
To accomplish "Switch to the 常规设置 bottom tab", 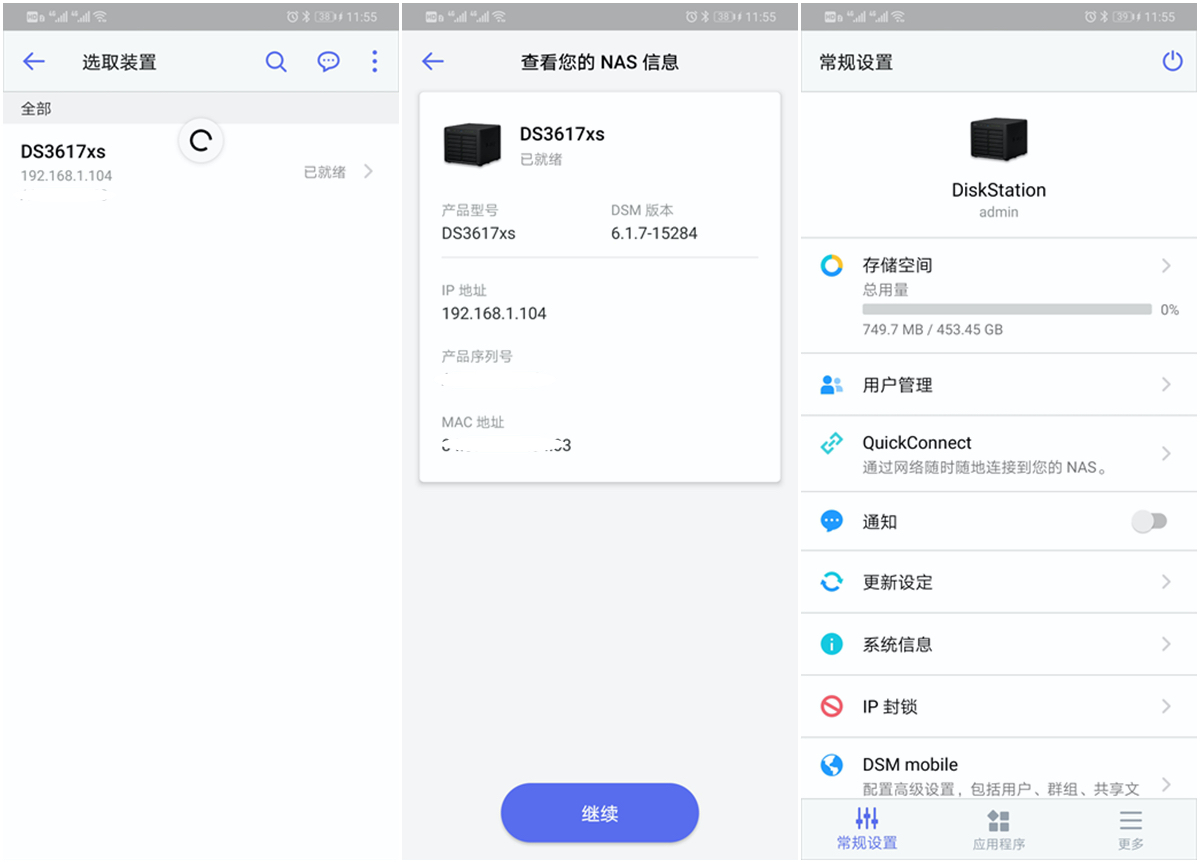I will [867, 829].
